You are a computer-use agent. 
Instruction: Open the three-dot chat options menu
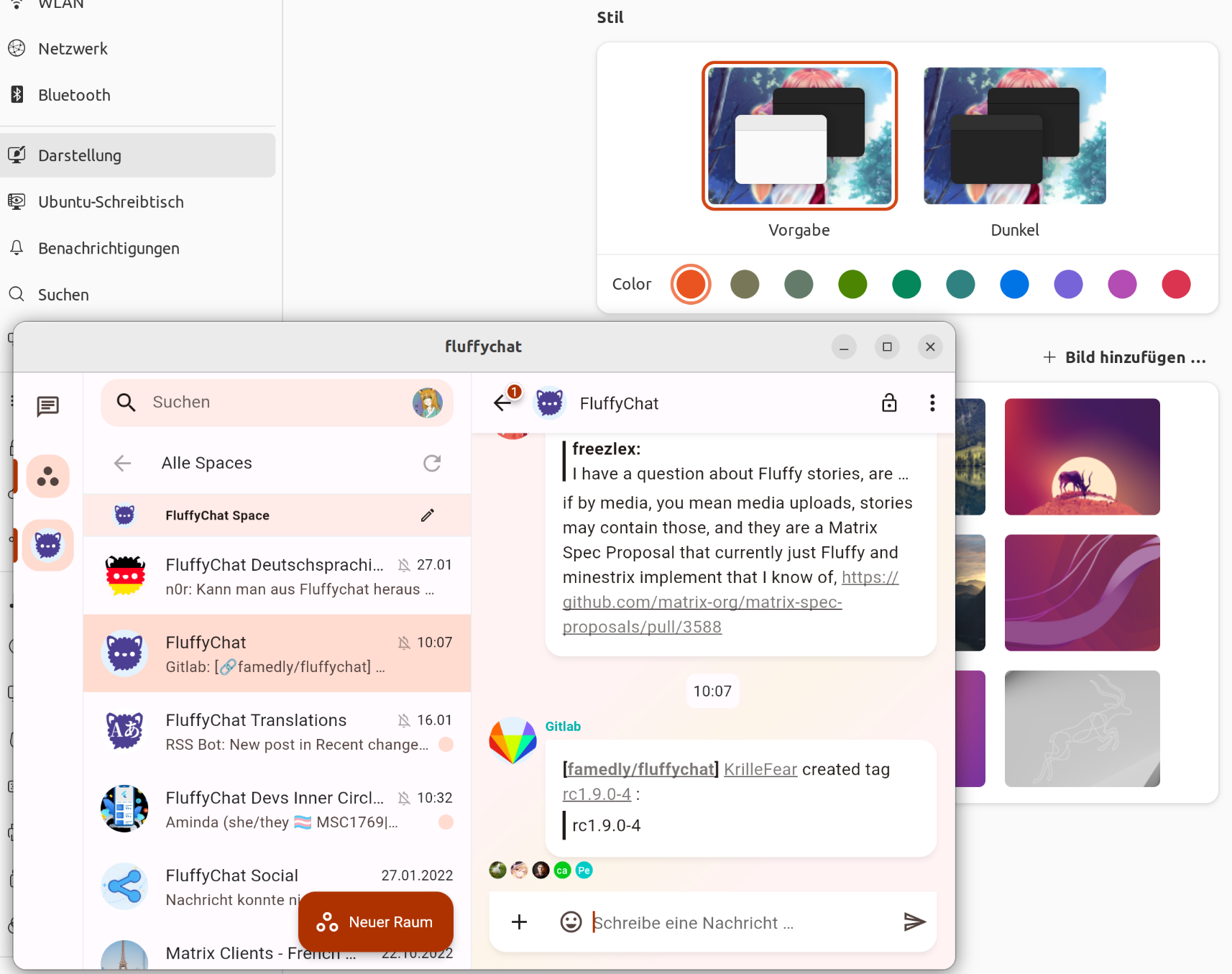point(932,403)
